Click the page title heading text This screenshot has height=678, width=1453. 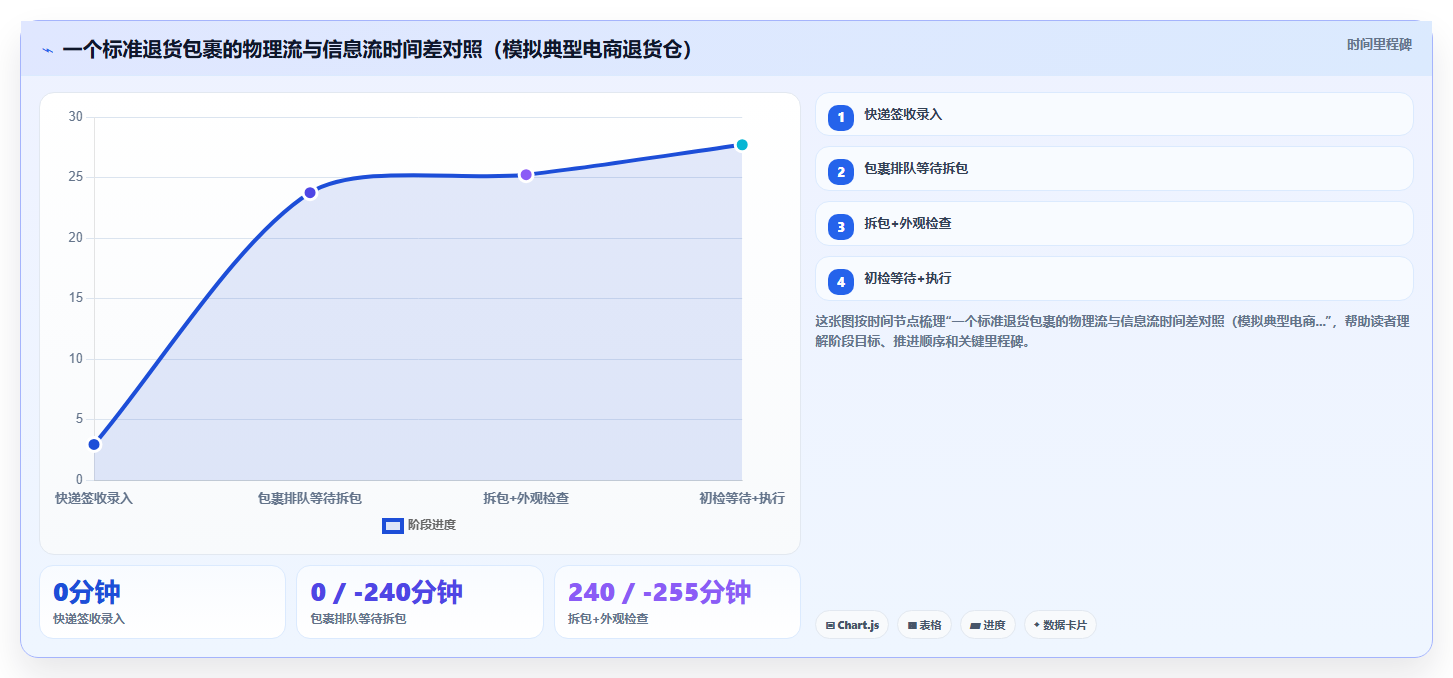[378, 50]
